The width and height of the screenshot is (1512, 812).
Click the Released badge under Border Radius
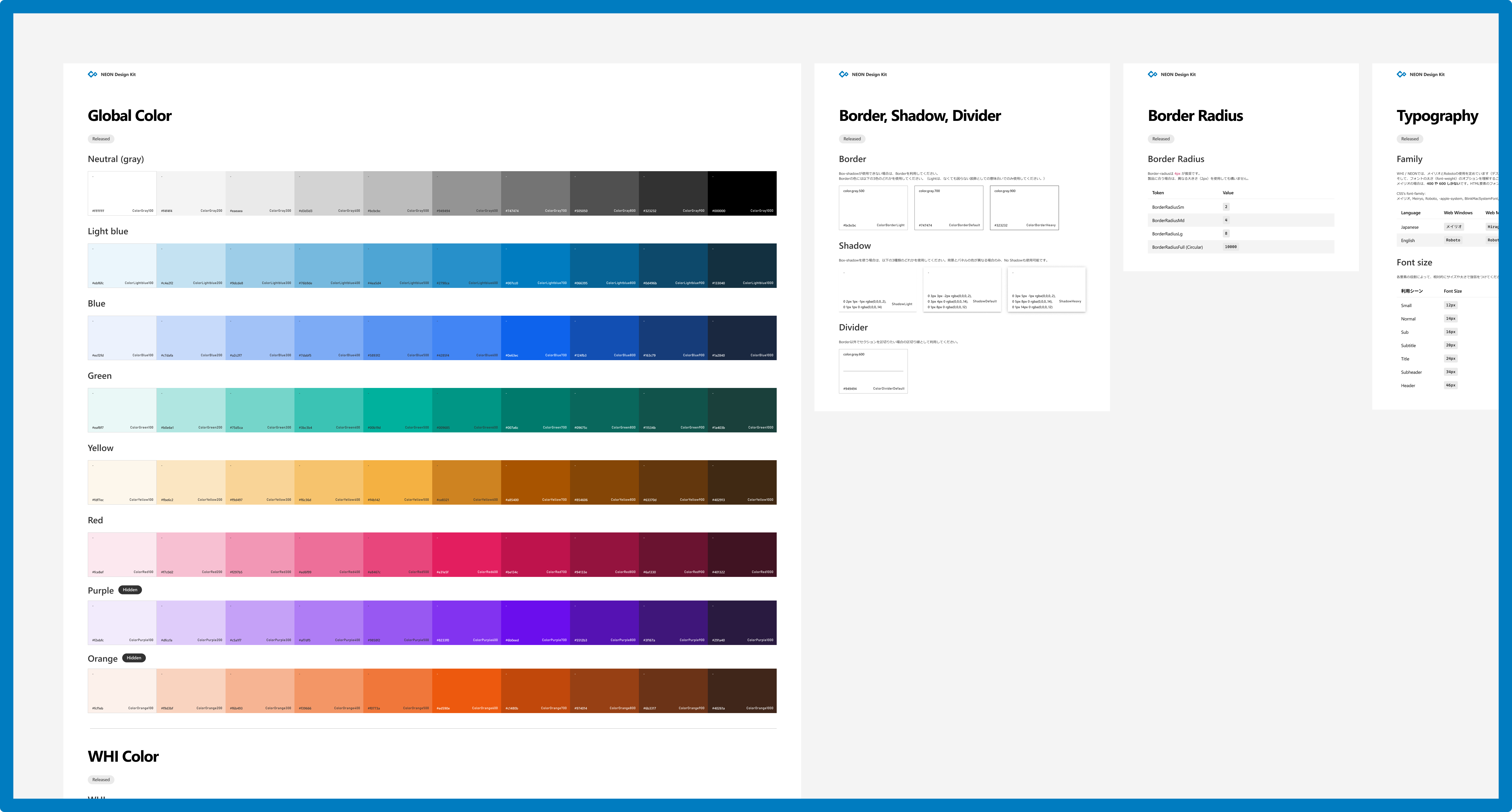coord(1161,139)
